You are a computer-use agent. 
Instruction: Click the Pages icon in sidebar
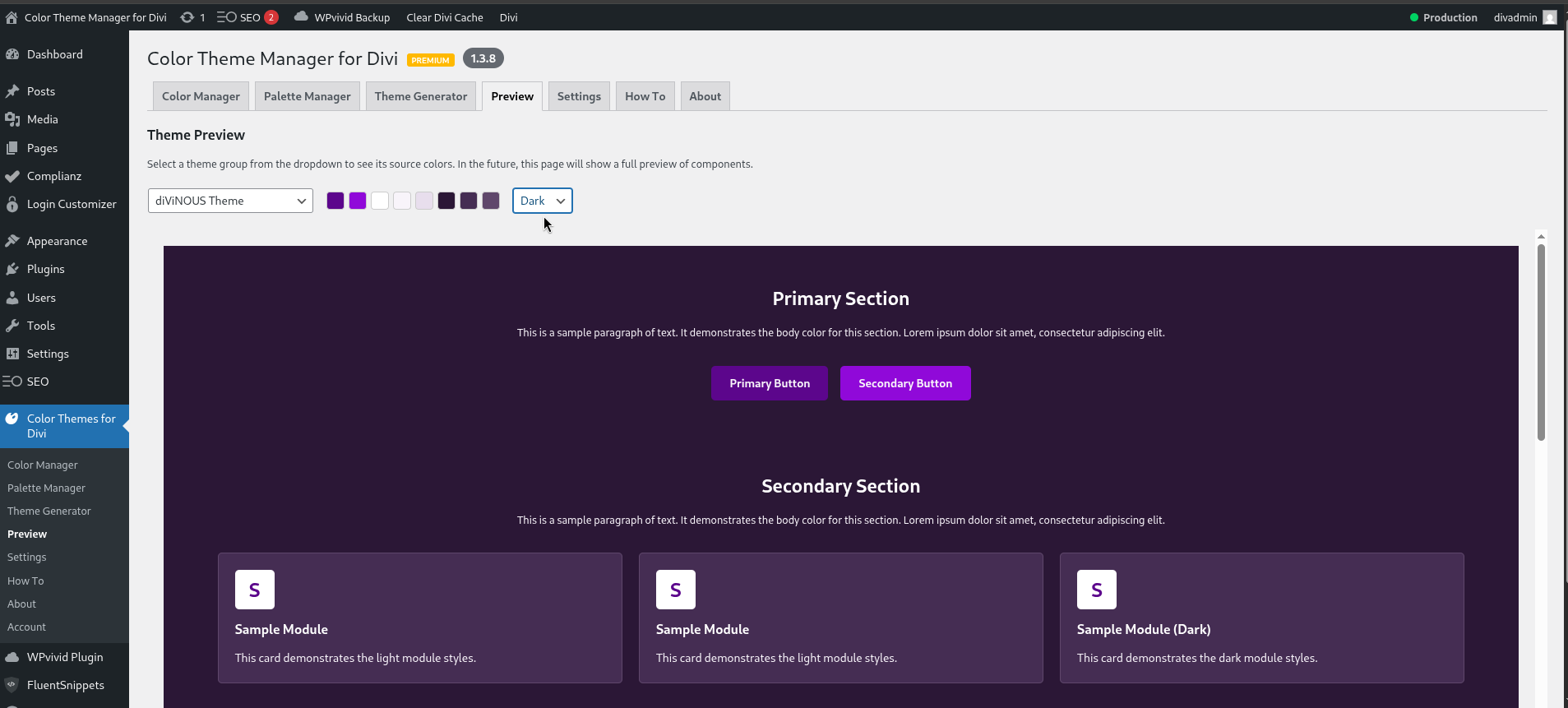pyautogui.click(x=12, y=148)
